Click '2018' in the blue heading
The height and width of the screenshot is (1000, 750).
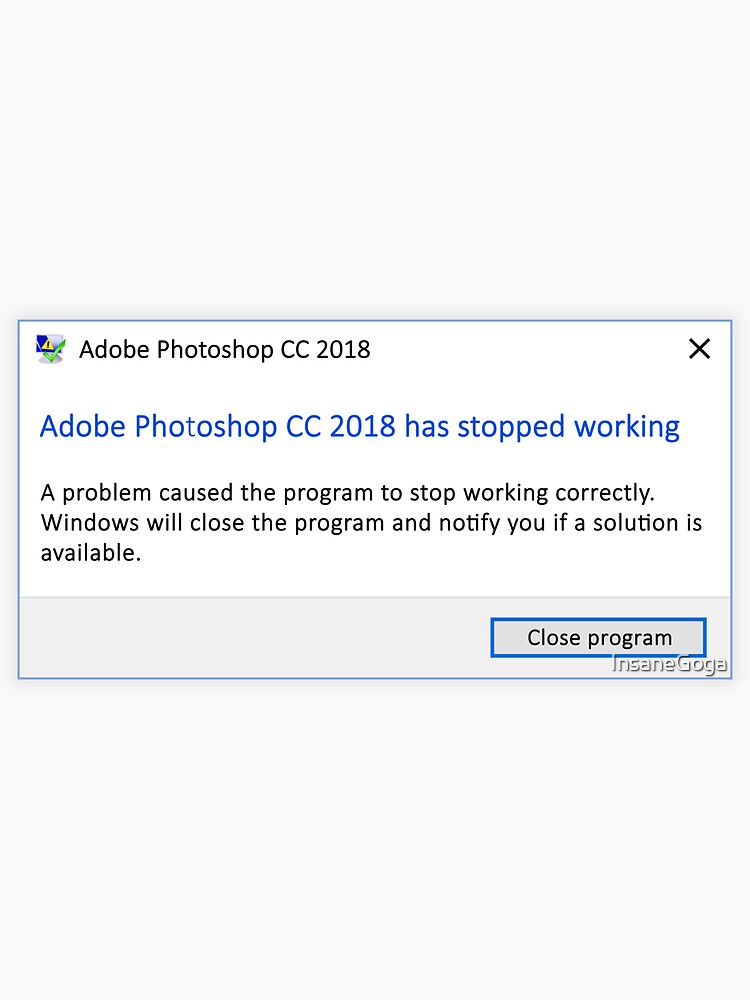(x=362, y=427)
